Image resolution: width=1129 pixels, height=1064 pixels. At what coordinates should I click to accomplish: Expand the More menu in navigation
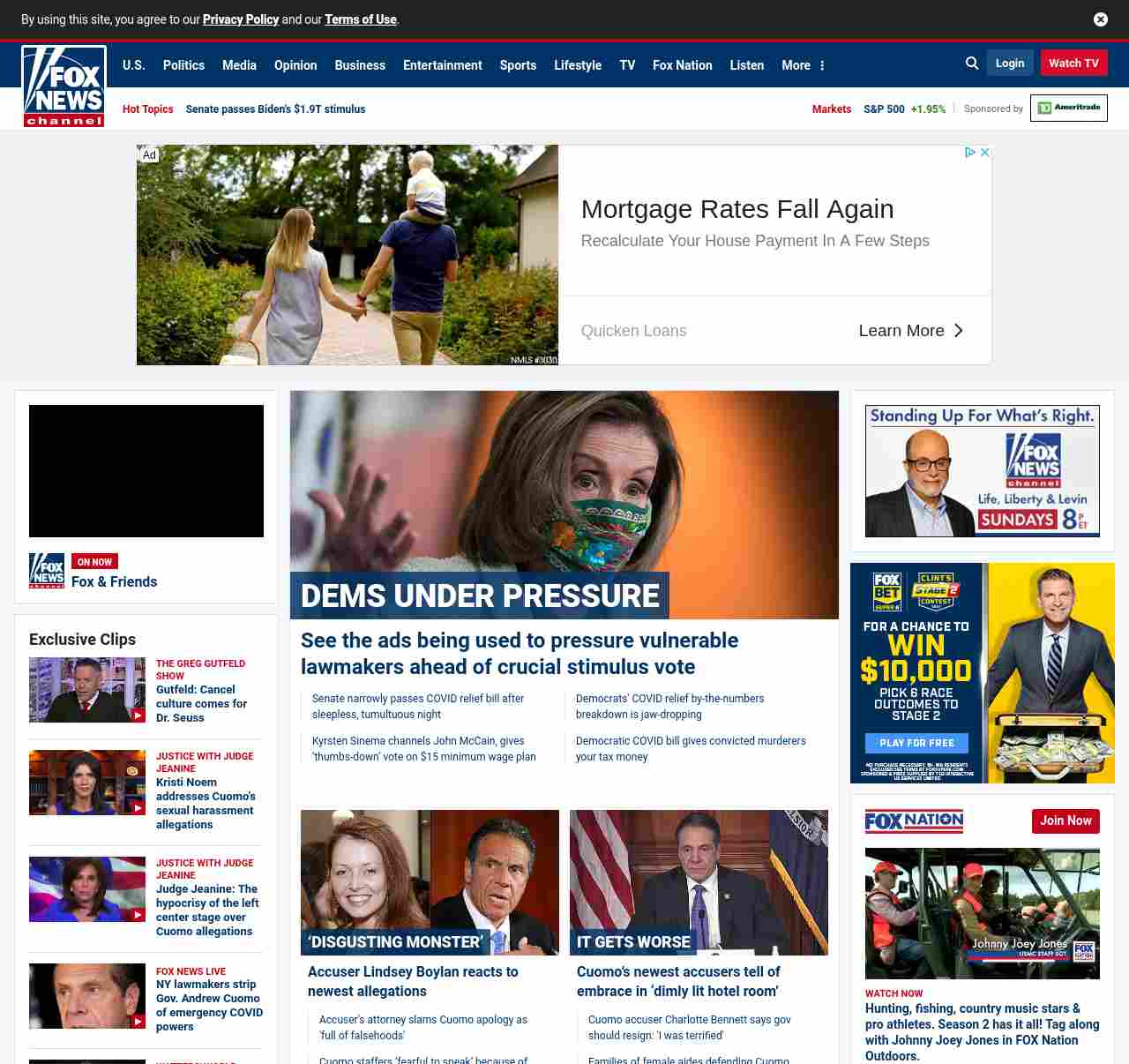pyautogui.click(x=803, y=65)
